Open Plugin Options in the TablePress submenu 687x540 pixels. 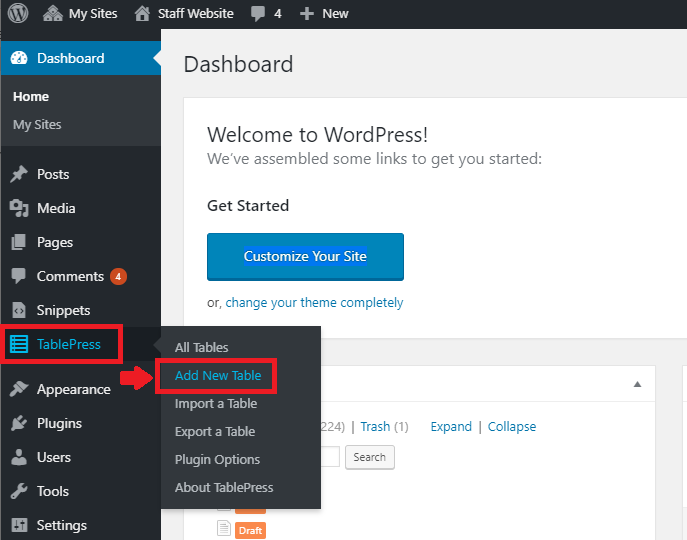[x=217, y=460]
